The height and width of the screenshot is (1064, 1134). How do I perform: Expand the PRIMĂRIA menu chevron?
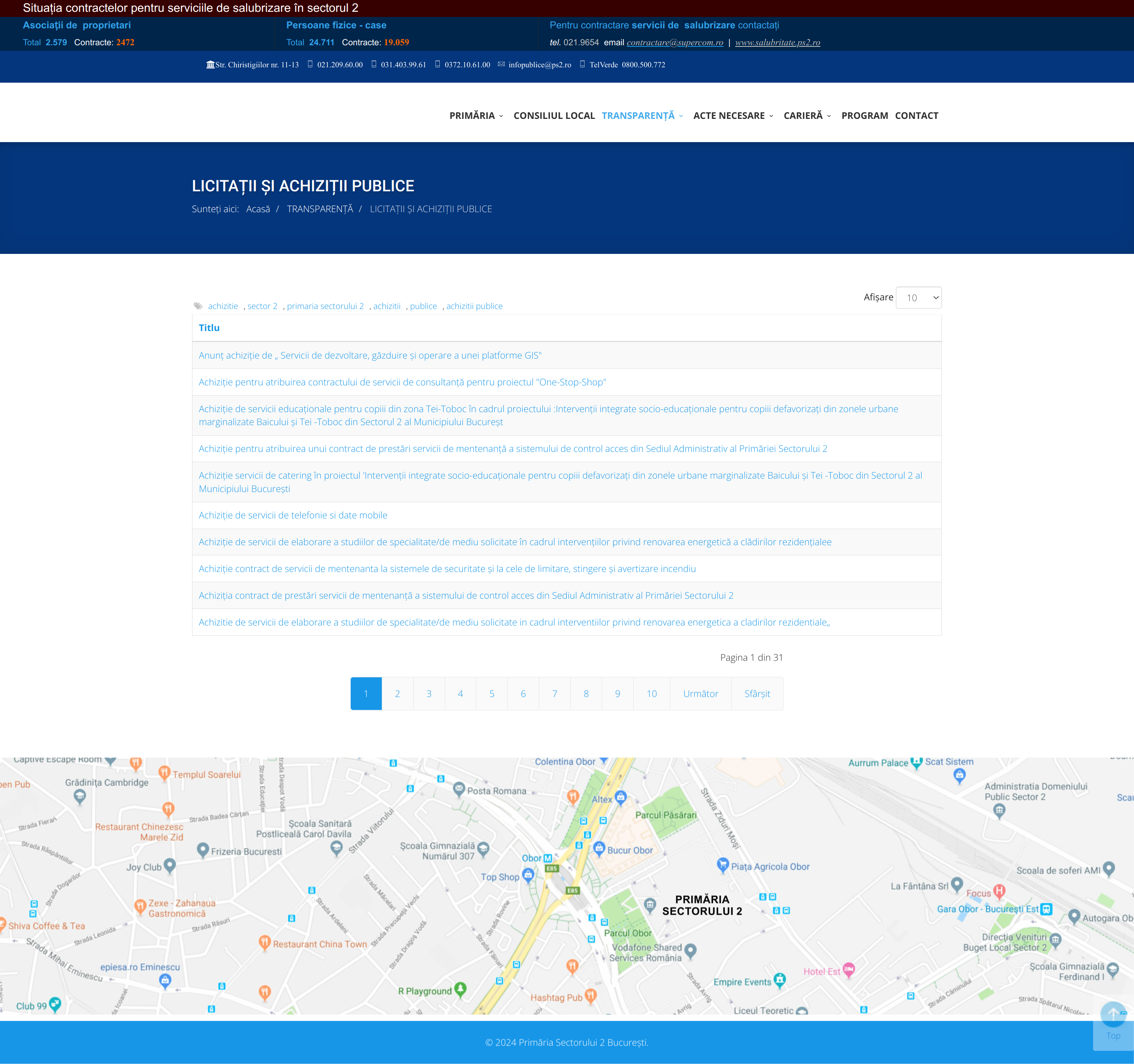pos(501,116)
